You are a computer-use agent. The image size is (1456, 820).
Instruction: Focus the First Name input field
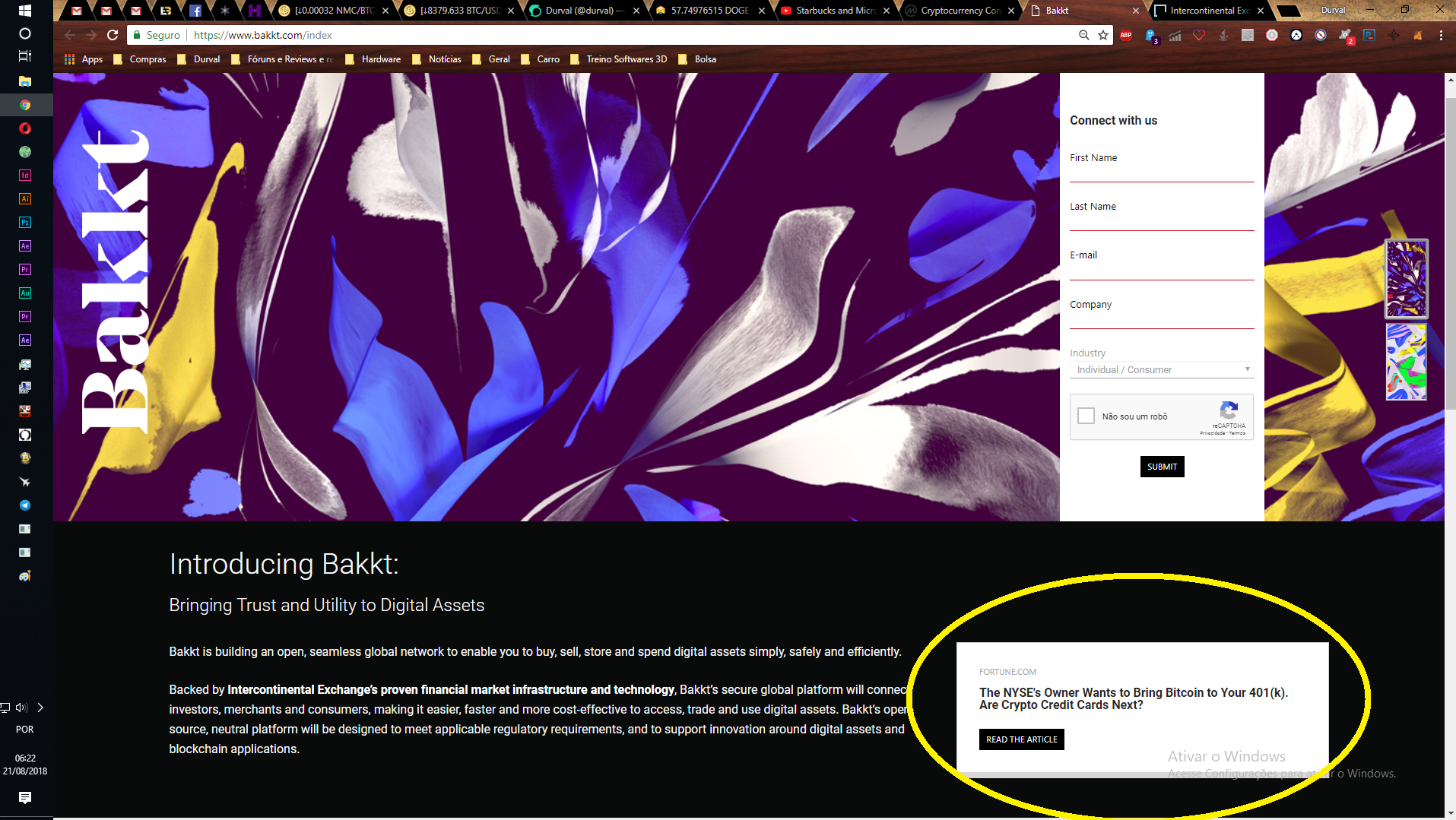click(x=1162, y=172)
